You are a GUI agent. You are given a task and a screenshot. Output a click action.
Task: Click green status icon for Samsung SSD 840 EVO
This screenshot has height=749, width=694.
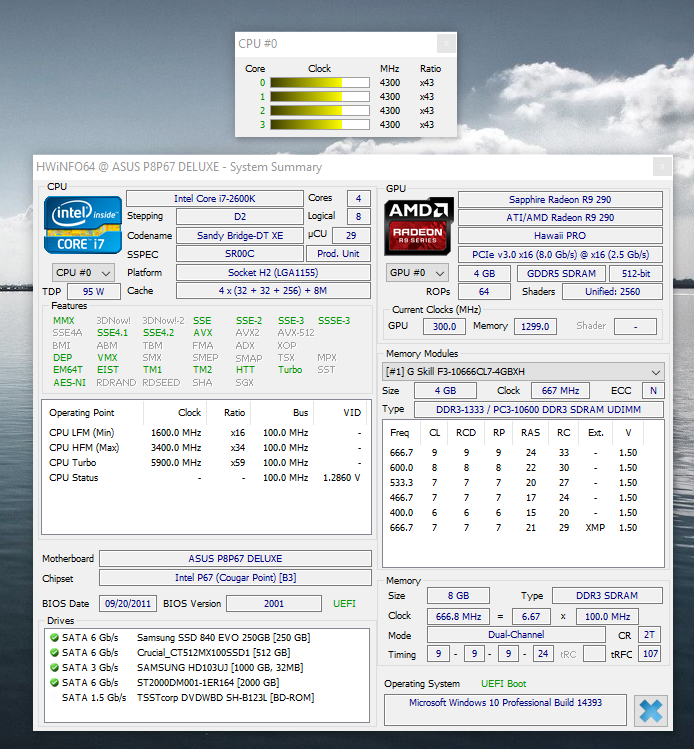pyautogui.click(x=54, y=638)
